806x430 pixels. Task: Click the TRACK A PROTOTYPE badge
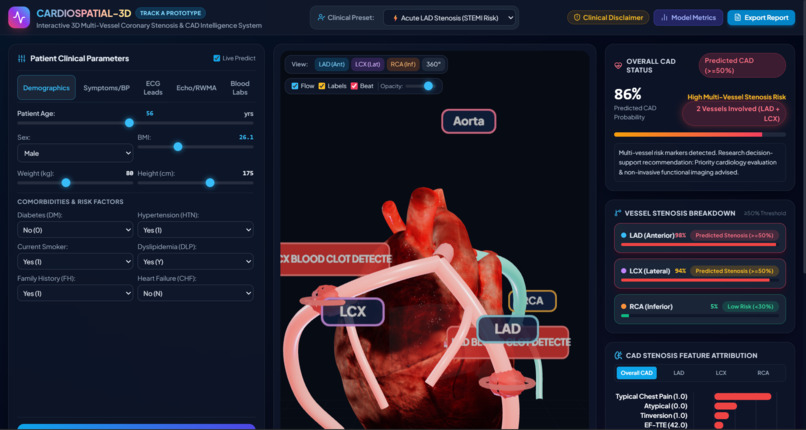[171, 13]
